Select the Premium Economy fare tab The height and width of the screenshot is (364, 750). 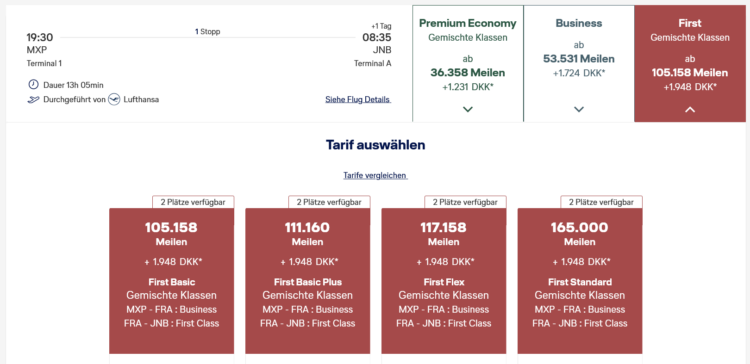coord(468,64)
